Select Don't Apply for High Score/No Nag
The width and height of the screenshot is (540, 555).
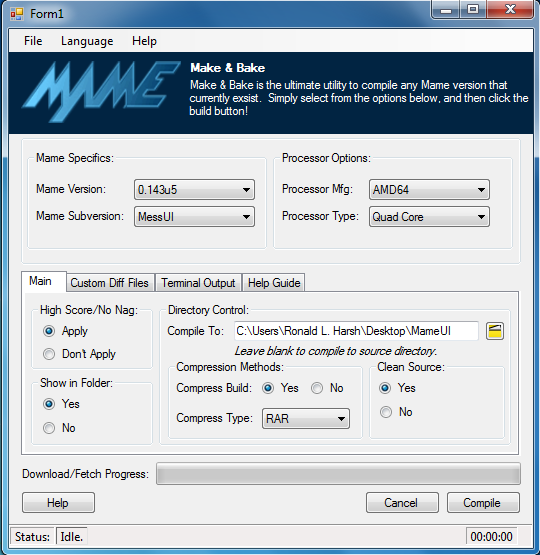(49, 354)
